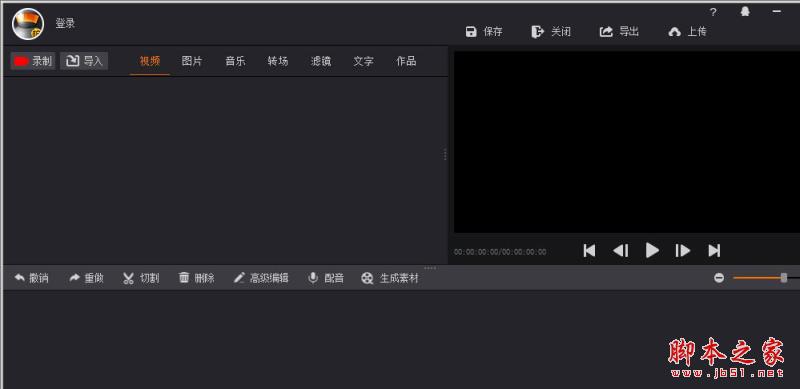Open the 音乐 tab
800x389 pixels.
[x=235, y=61]
